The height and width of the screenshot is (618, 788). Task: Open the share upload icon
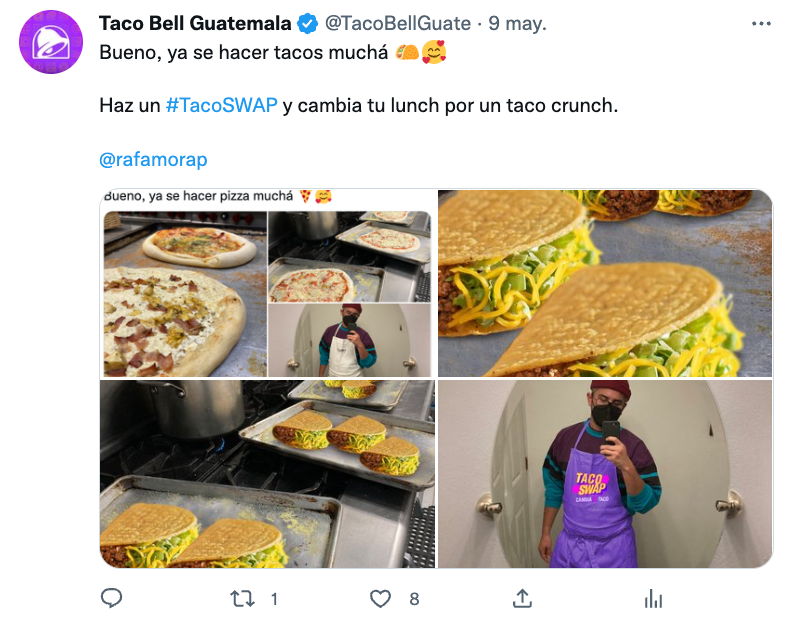[522, 598]
